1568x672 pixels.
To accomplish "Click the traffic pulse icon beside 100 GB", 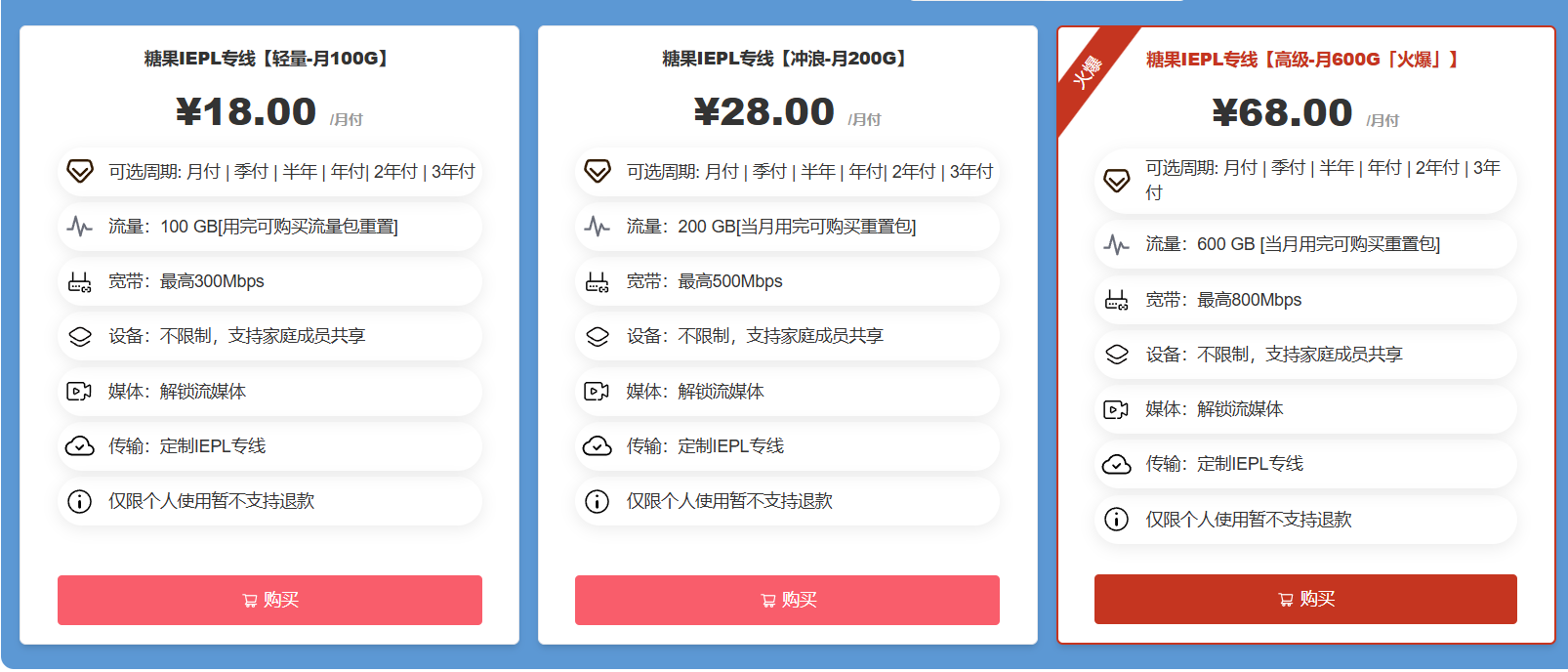I will click(x=80, y=227).
